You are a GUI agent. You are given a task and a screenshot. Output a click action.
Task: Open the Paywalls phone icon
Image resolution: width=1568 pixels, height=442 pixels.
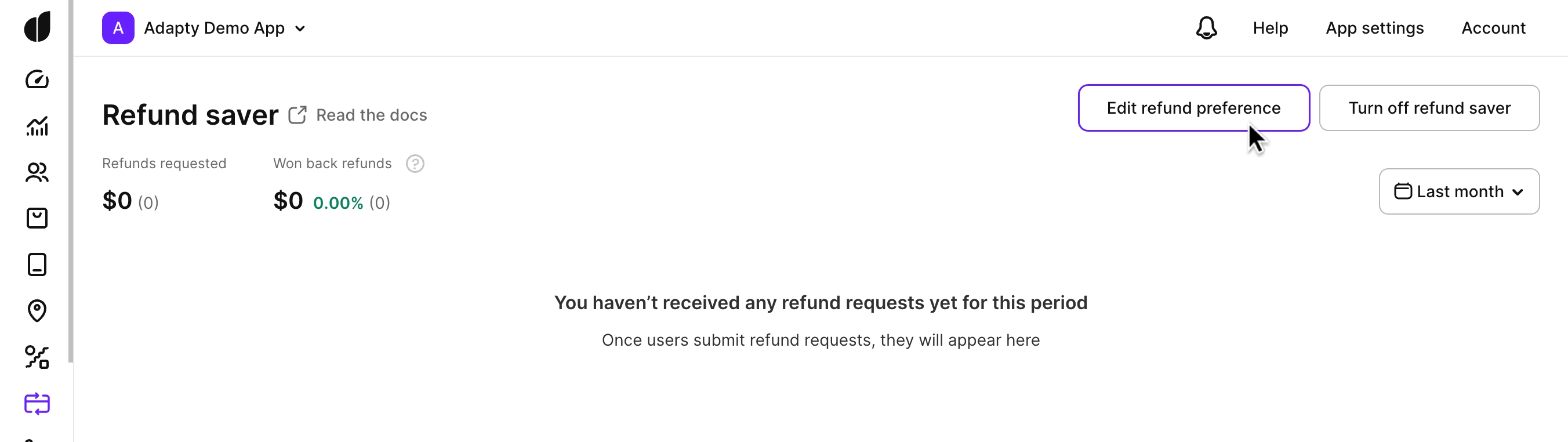pyautogui.click(x=37, y=263)
